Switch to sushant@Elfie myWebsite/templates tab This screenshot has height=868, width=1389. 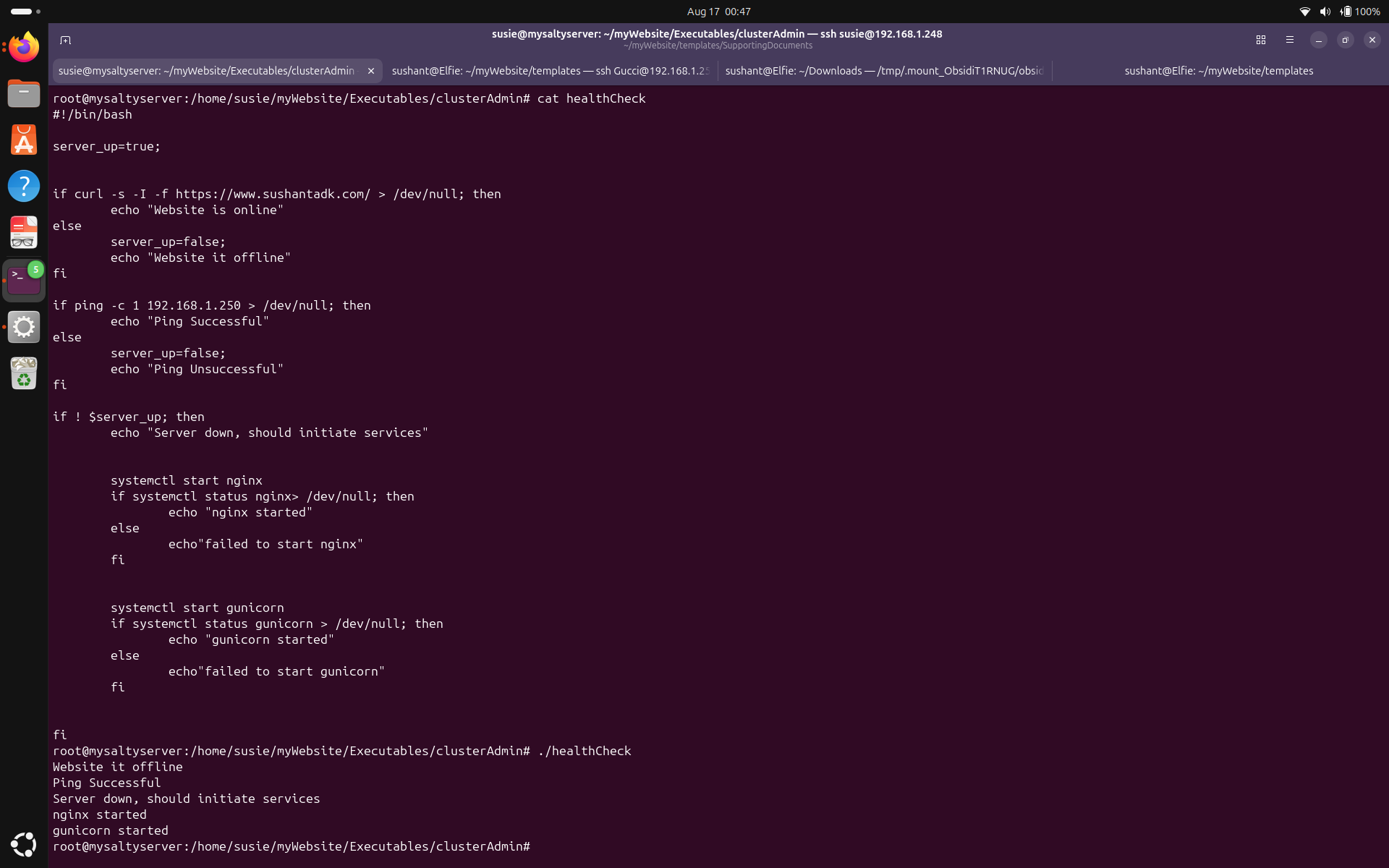1219,71
